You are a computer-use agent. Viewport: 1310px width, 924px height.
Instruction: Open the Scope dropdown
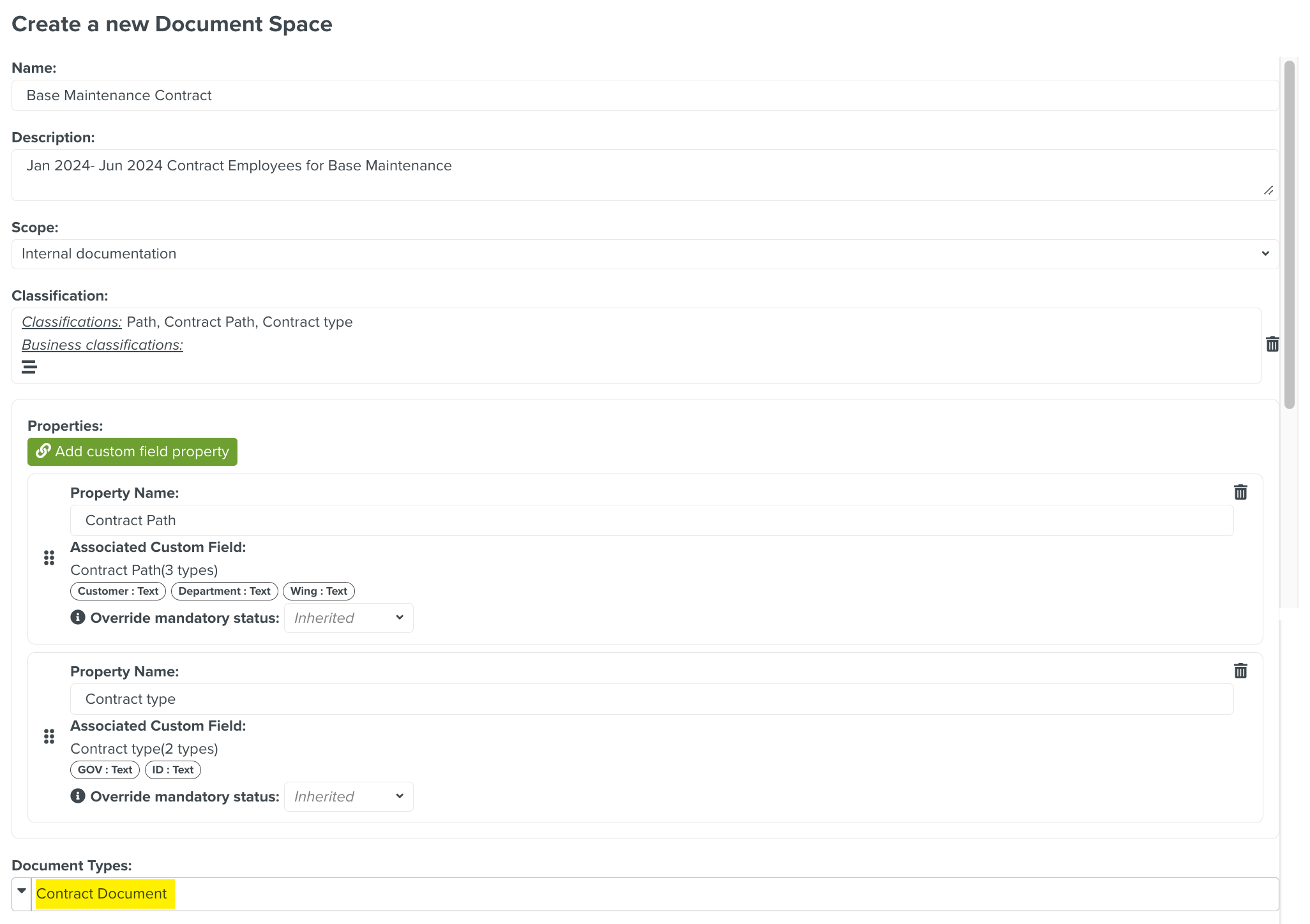[645, 254]
